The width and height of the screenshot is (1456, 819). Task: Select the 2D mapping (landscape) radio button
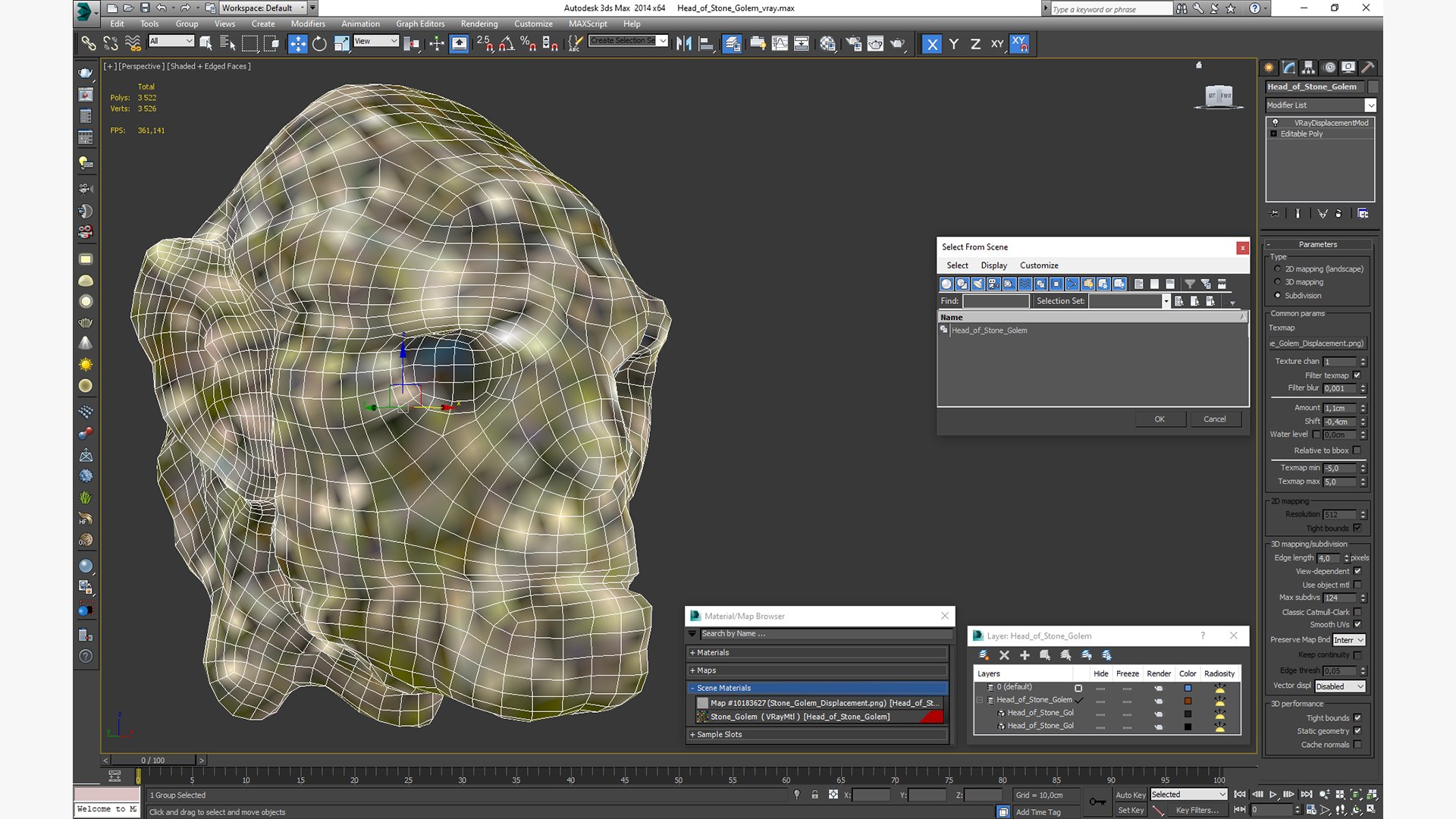(x=1278, y=269)
